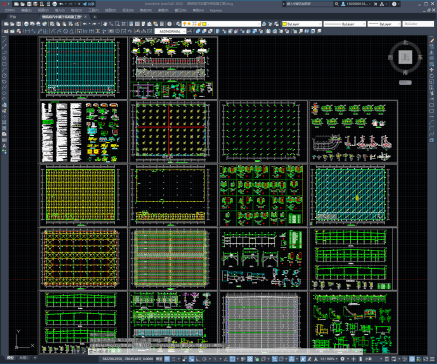437x364 pixels.
Task: Select the Trim modify tool
Action: tap(432, 94)
